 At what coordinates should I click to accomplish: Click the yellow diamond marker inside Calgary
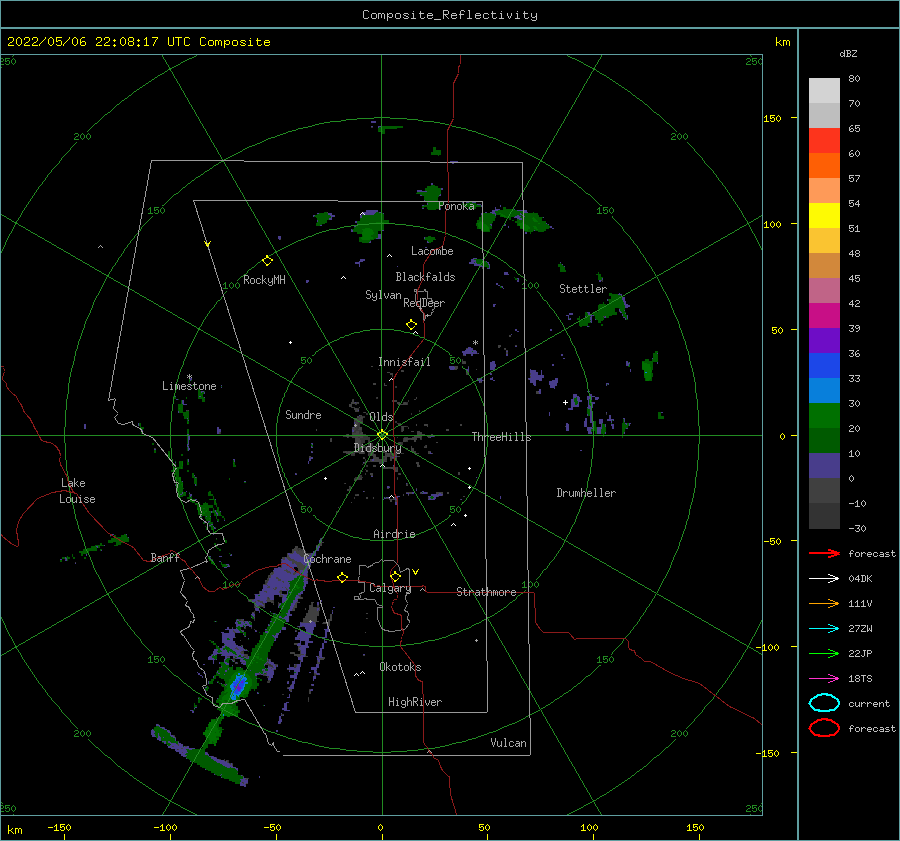click(395, 576)
